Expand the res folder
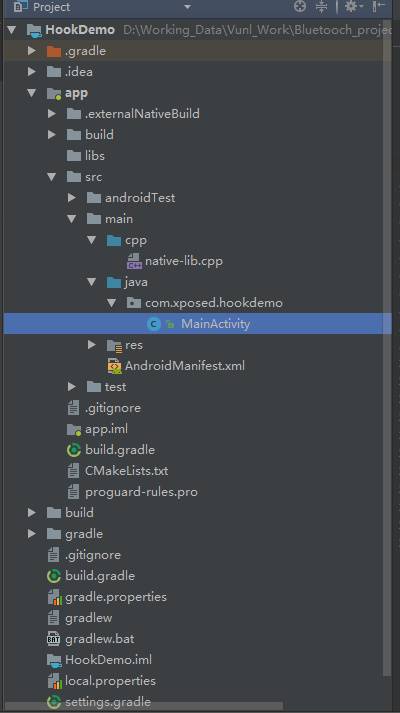 [92, 345]
